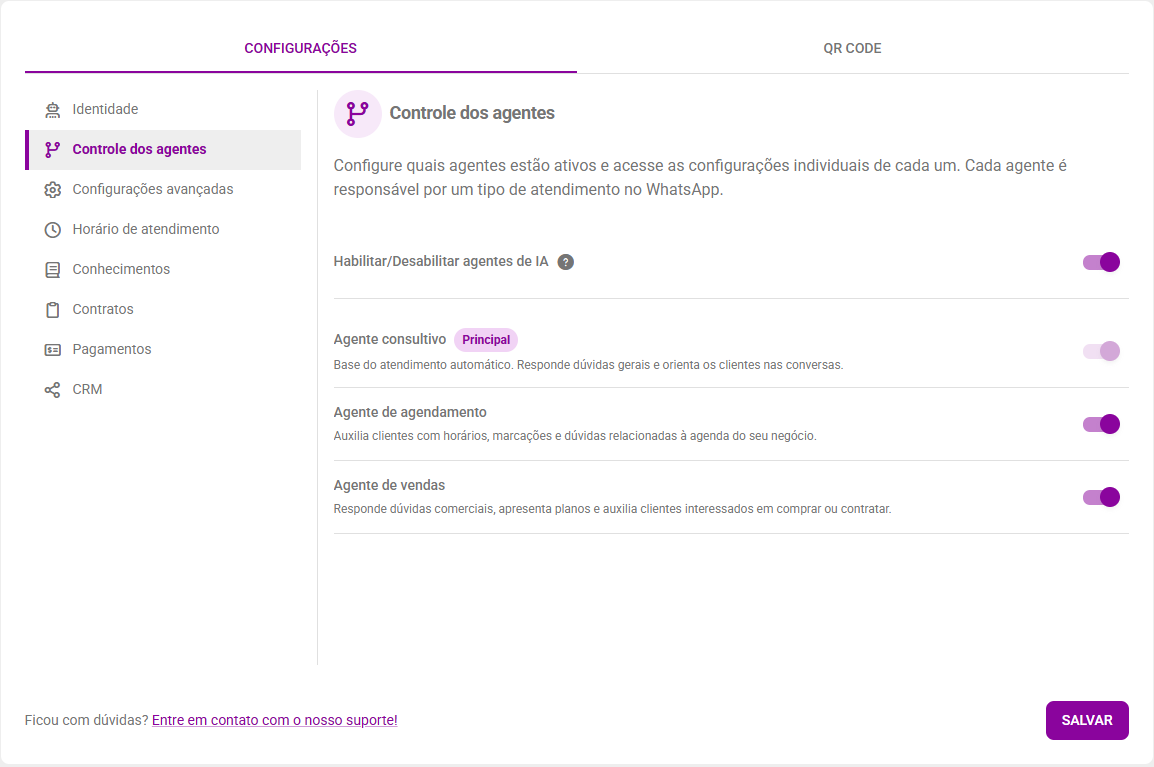Click the help question-mark icon beside agentes de IA
The height and width of the screenshot is (767, 1154).
click(565, 262)
